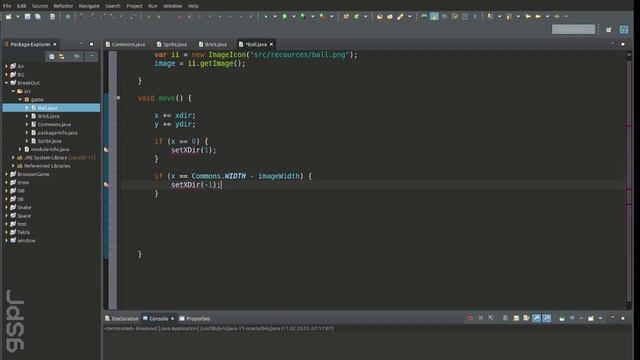Click the green Run button in toolbar
The width and height of the screenshot is (640, 360).
point(284,17)
